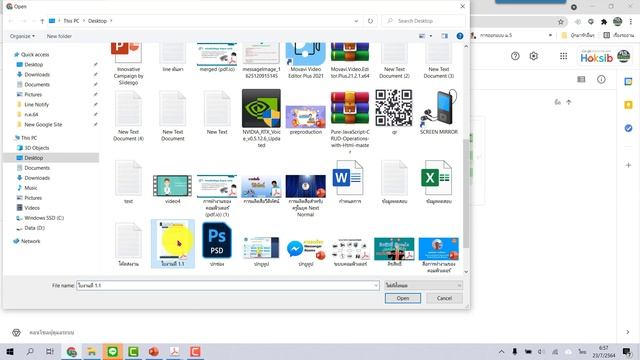Viewport: 640px width, 360px height.
Task: Open the Photoshop PSD file icon
Action: (x=217, y=240)
